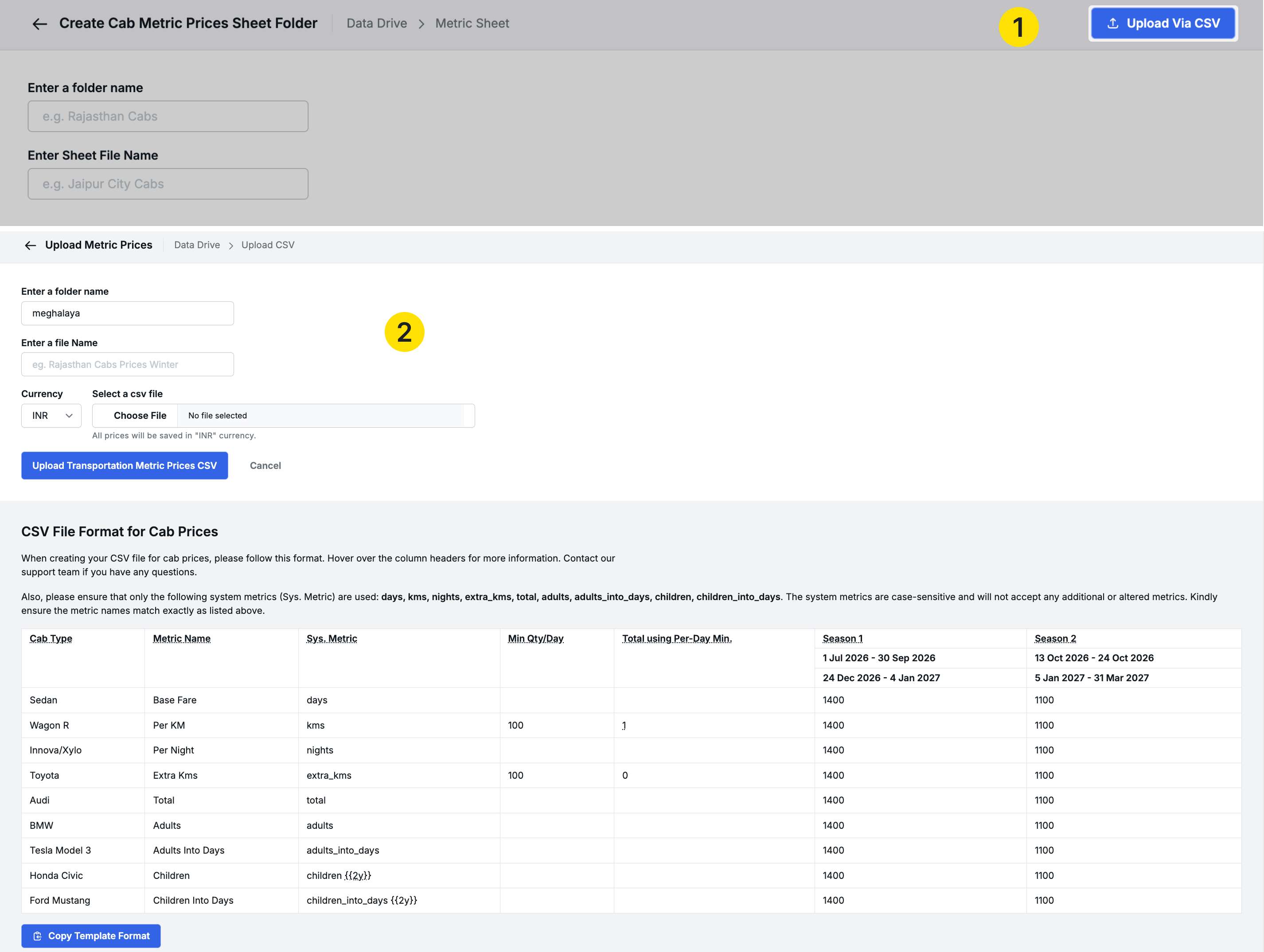Click the clipboard icon in Copy Template Format
This screenshot has height=952, width=1264.
click(x=38, y=936)
